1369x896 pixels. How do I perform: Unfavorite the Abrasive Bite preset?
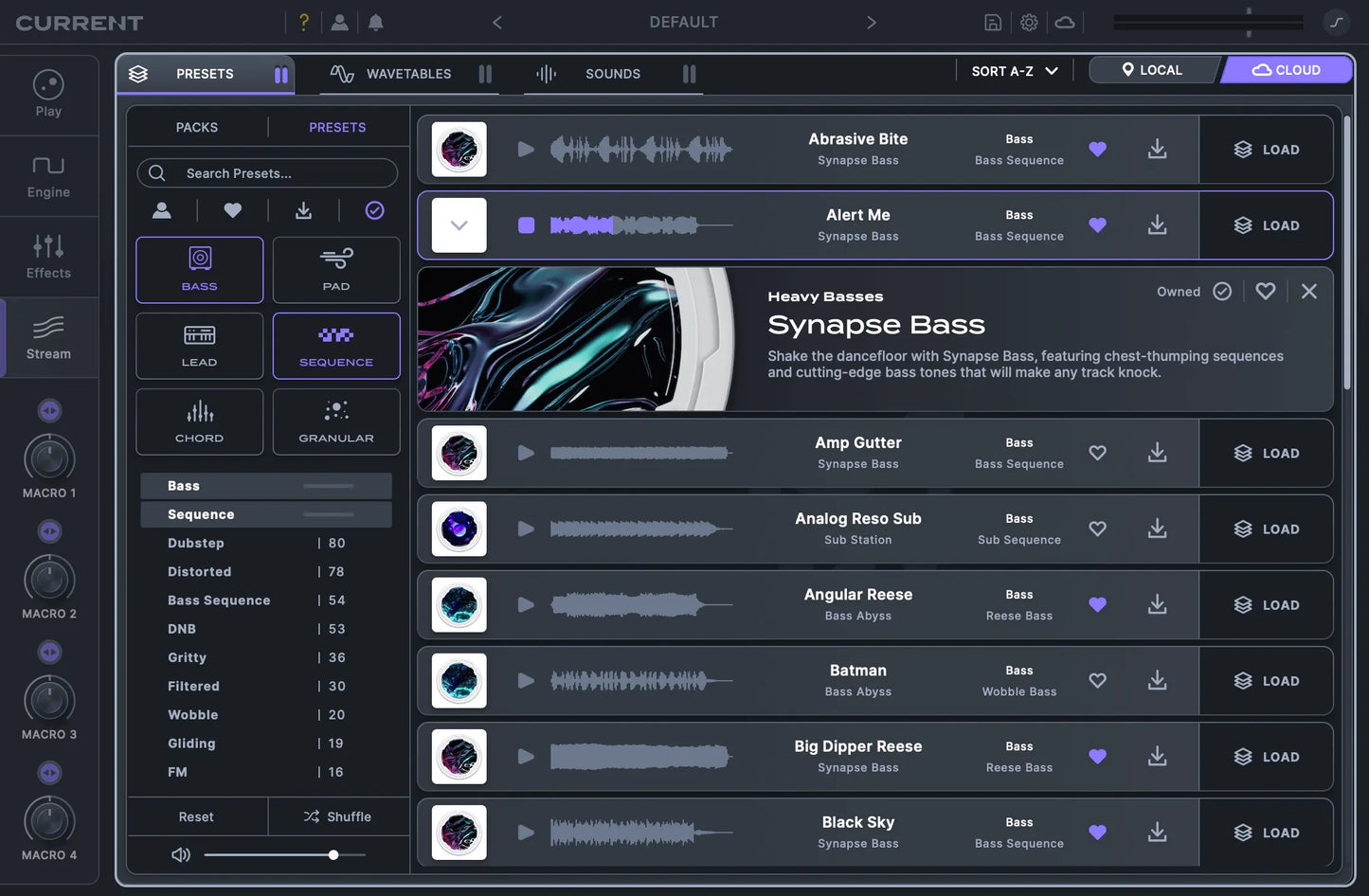[1097, 150]
